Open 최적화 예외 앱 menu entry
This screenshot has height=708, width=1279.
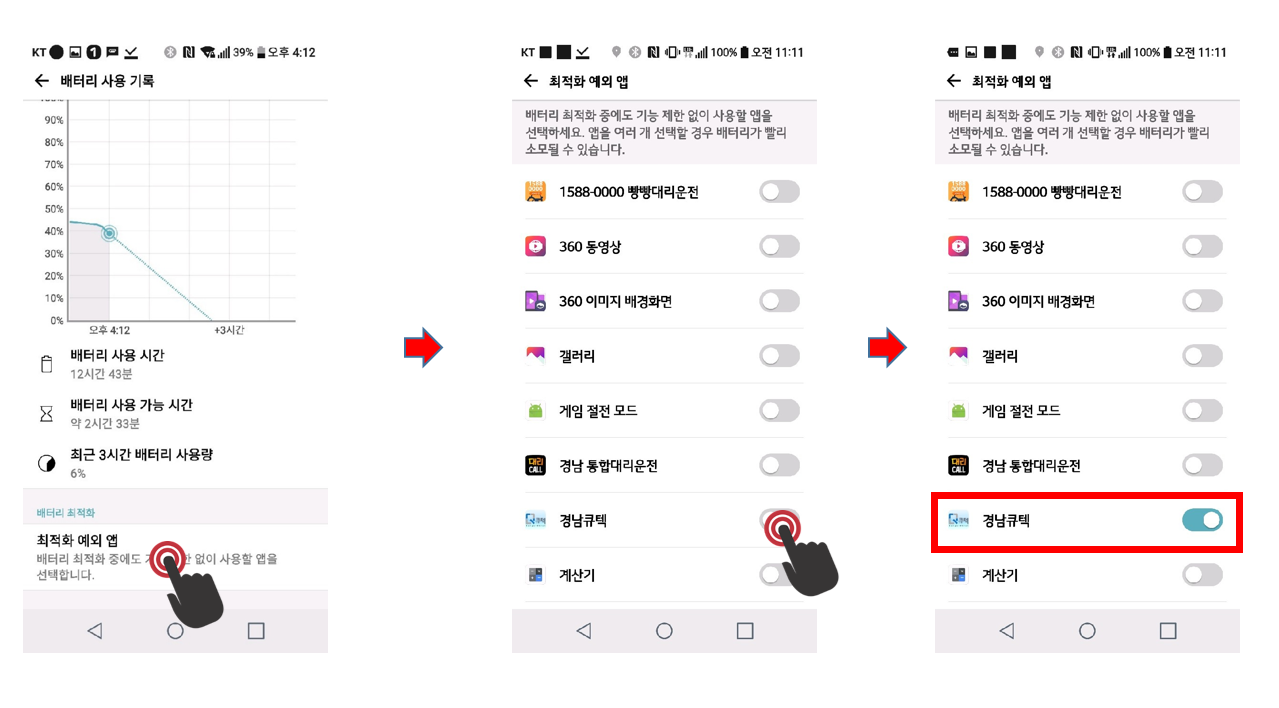pos(175,558)
